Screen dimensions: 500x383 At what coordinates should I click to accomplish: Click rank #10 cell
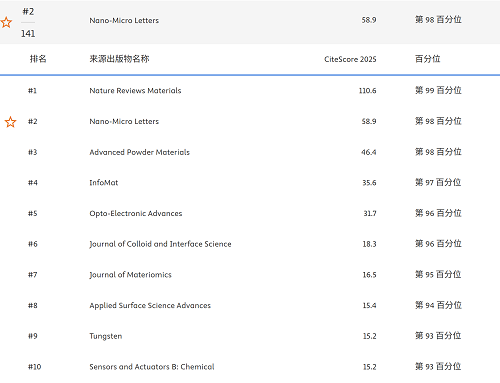tap(35, 367)
